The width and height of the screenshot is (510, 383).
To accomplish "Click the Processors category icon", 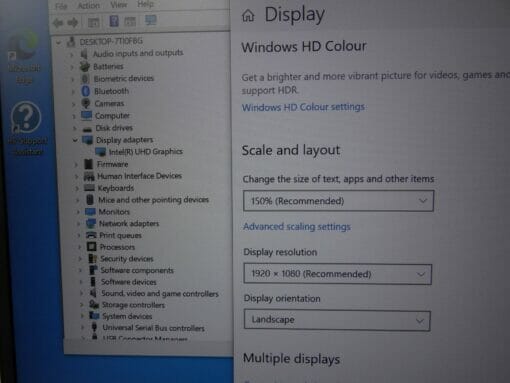I will pyautogui.click(x=91, y=247).
